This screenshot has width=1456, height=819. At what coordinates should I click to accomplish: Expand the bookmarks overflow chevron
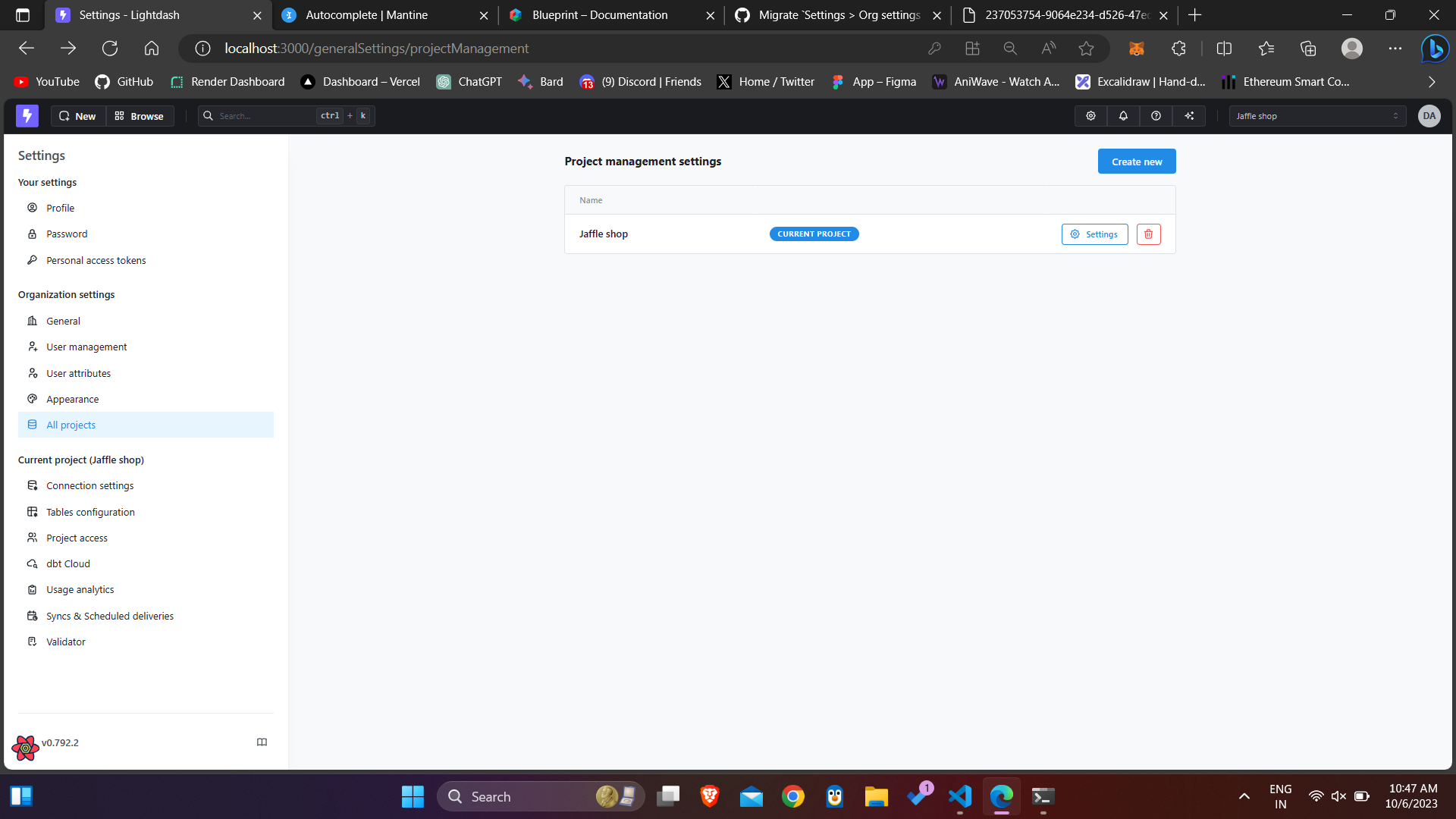point(1431,81)
